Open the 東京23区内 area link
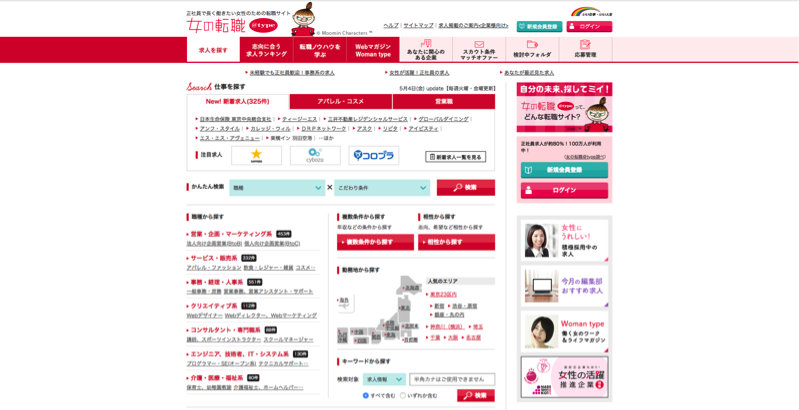Screen dimensions: 799x410 pos(443,294)
